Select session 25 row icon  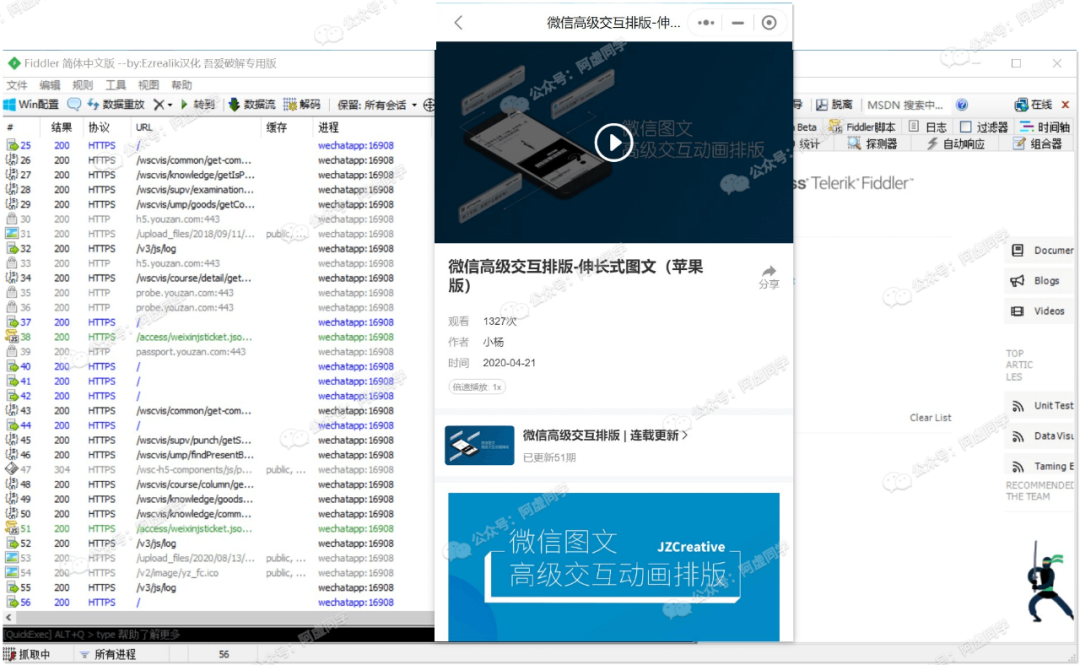12,145
